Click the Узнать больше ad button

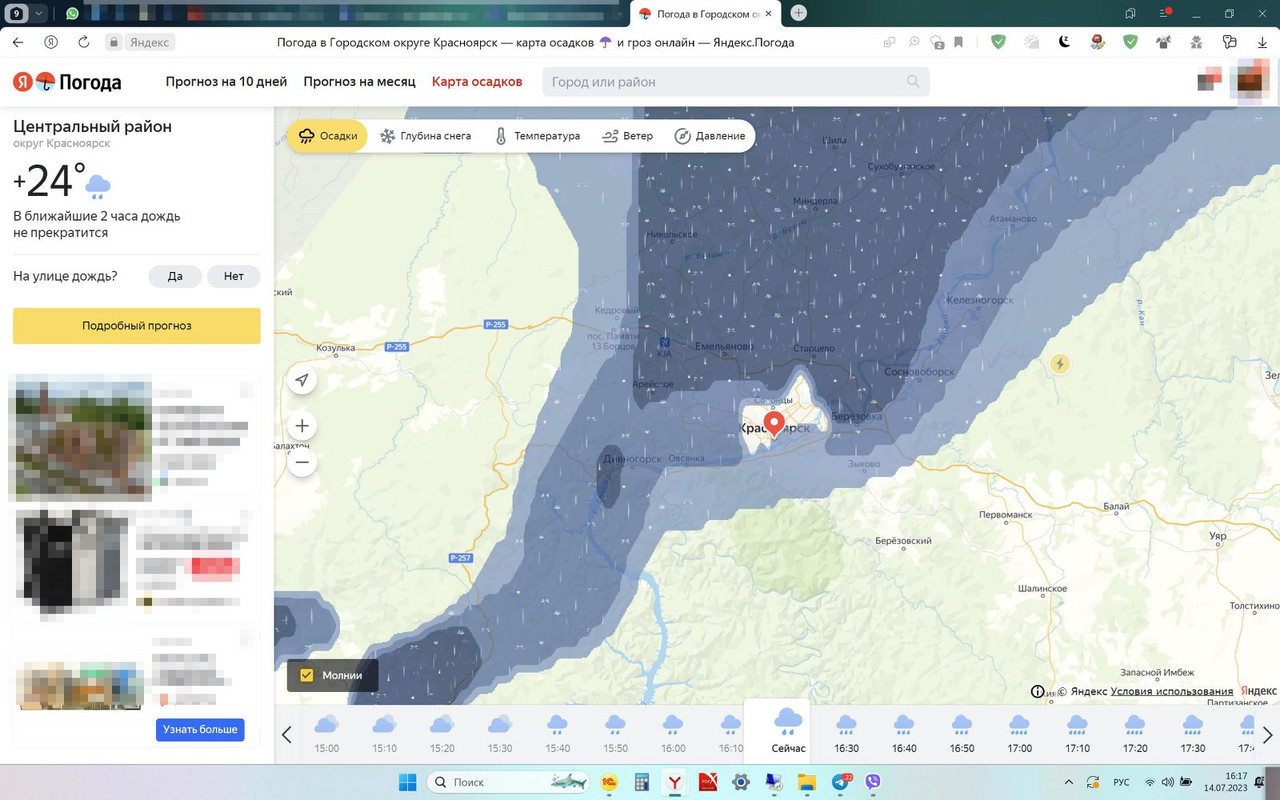point(200,730)
